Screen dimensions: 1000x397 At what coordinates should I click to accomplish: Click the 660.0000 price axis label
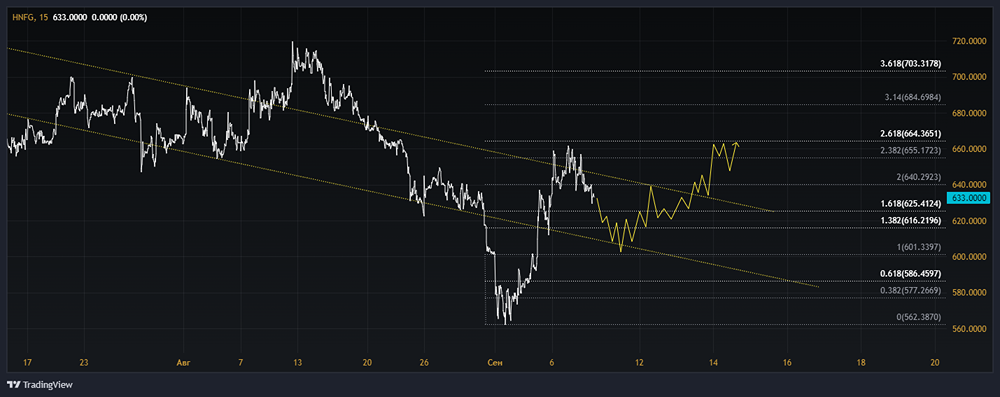pos(969,149)
